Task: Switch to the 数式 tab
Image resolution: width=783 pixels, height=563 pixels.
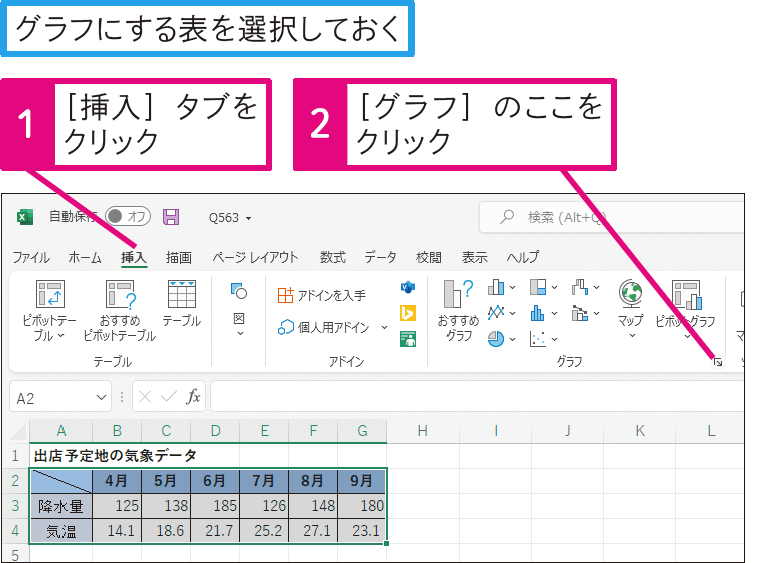Action: tap(333, 257)
